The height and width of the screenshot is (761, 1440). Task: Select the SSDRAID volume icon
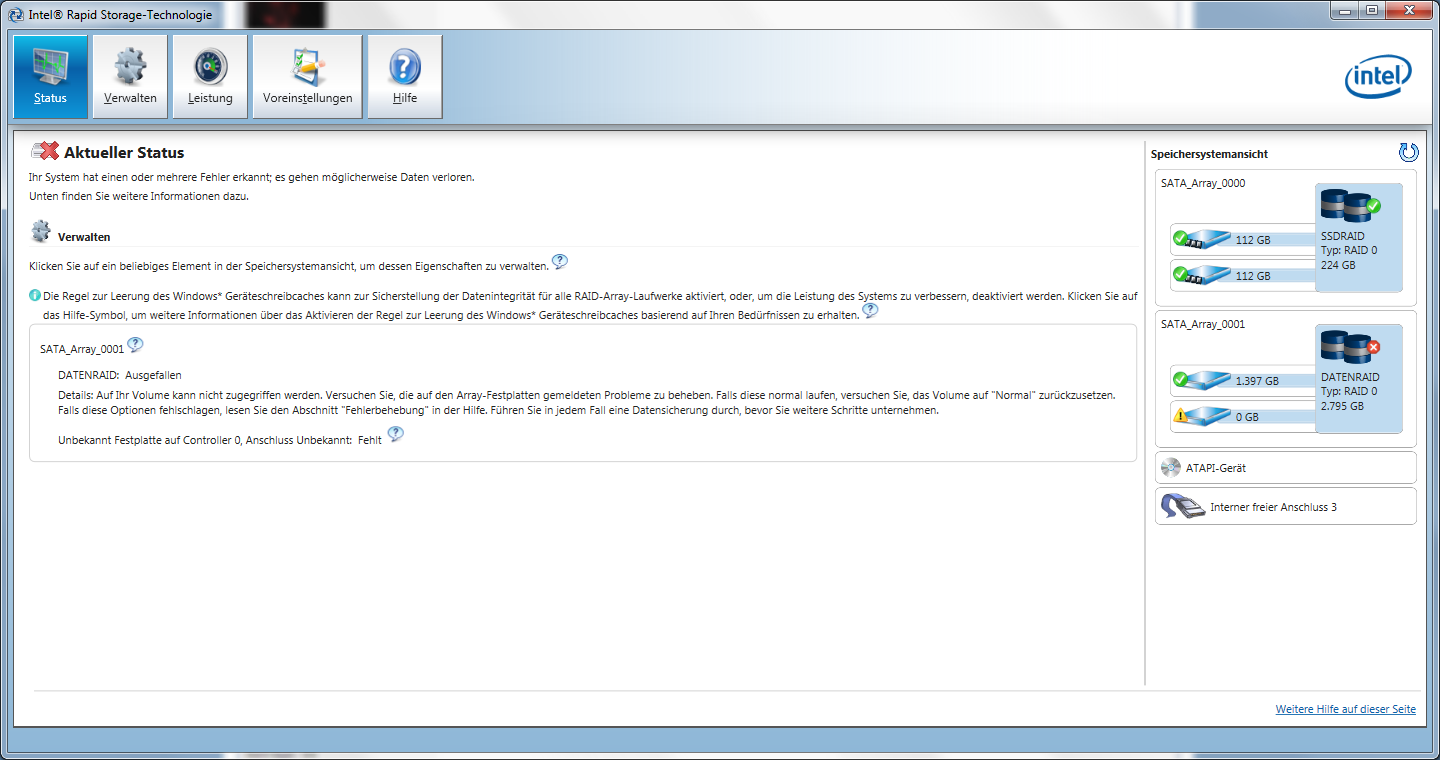[x=1349, y=206]
